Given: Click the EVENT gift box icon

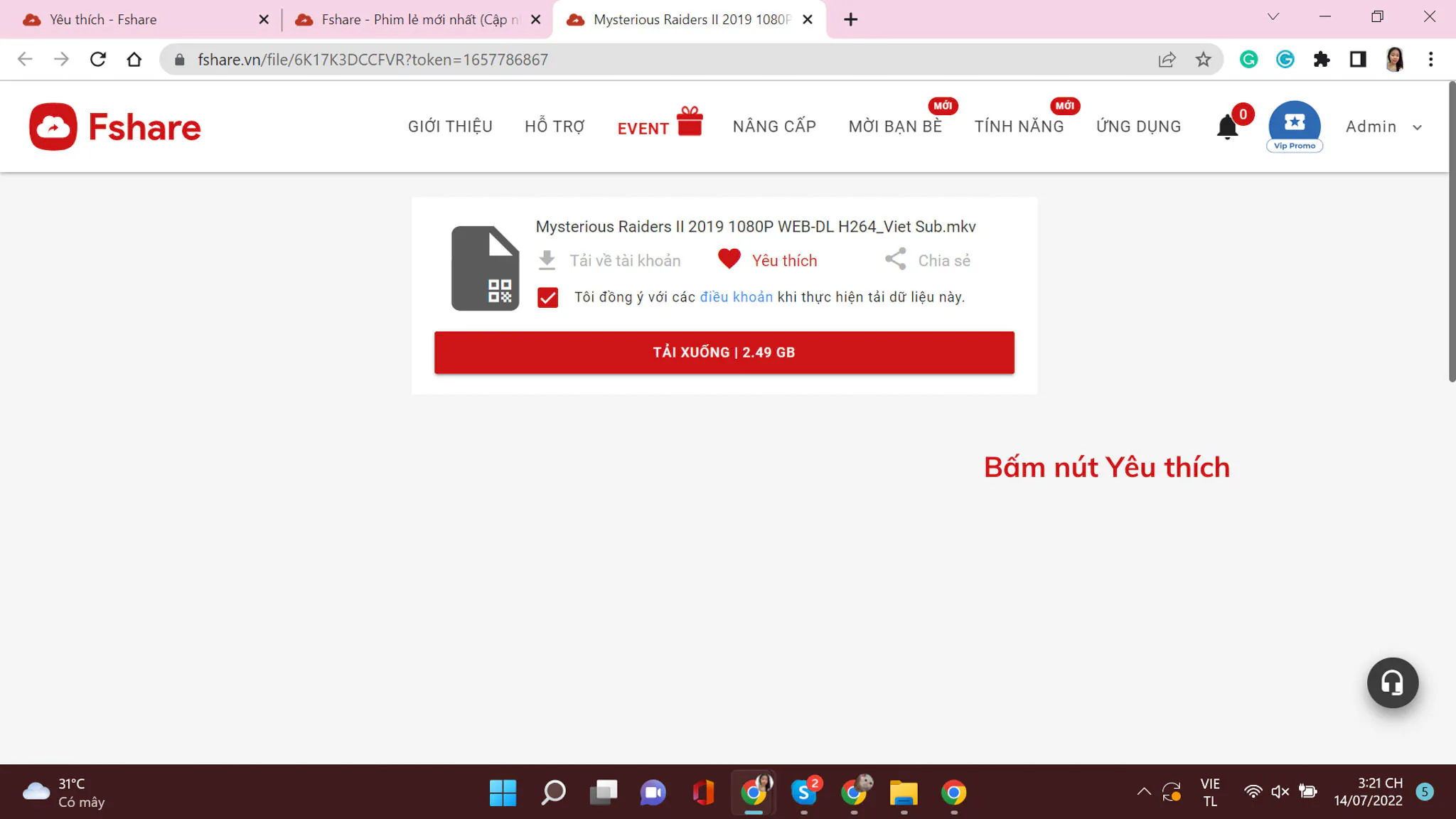Looking at the screenshot, I should 690,121.
